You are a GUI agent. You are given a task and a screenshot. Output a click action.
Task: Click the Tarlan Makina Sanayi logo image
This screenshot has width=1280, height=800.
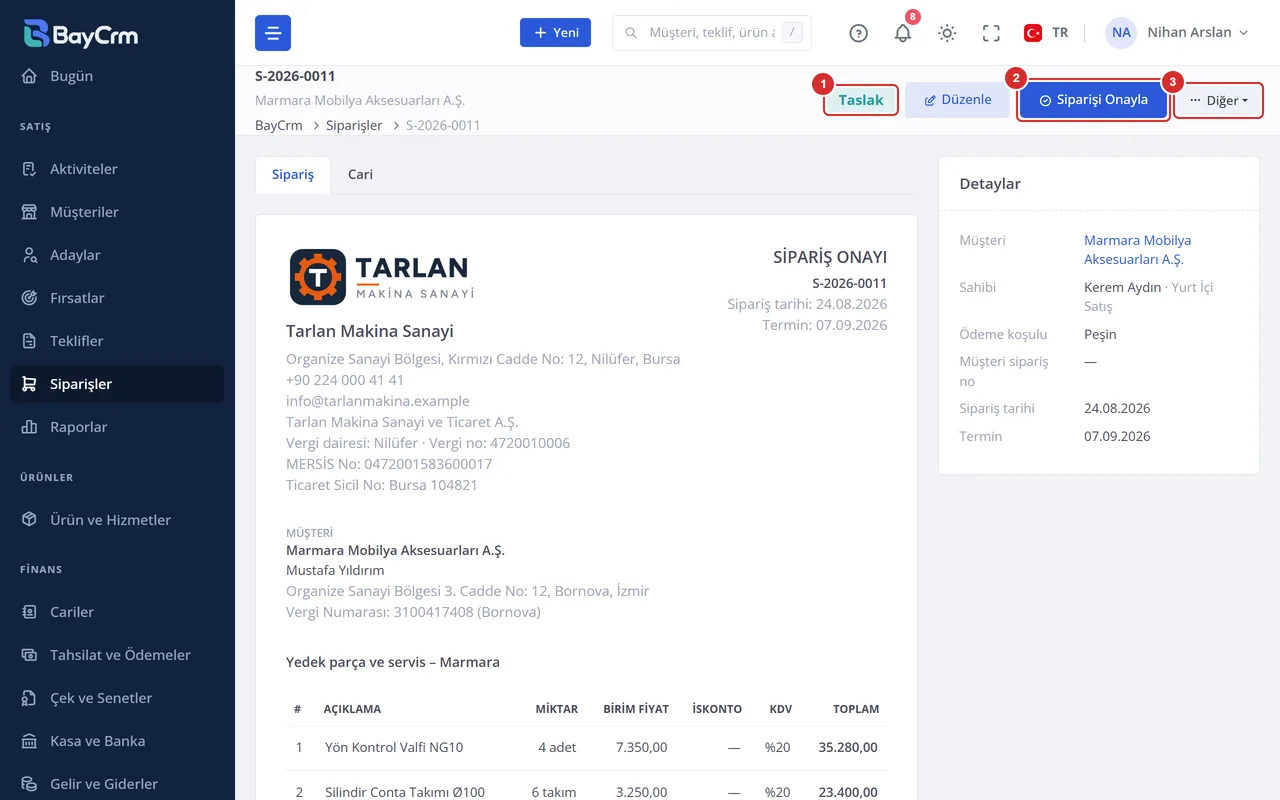(382, 277)
